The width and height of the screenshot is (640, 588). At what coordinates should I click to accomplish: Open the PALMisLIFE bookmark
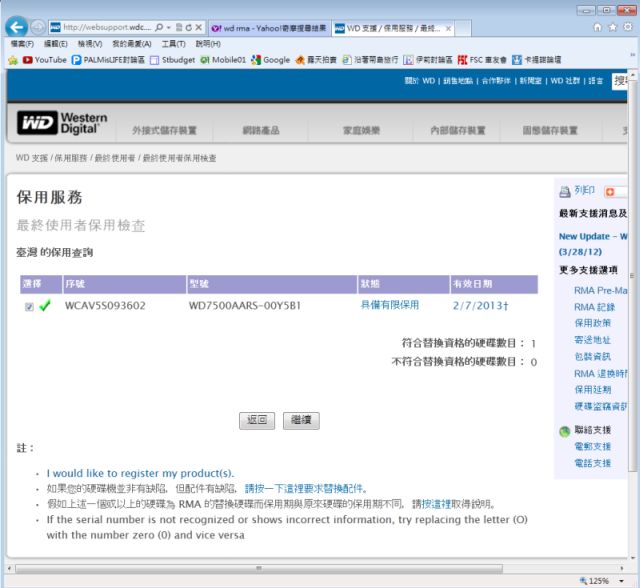tap(108, 60)
